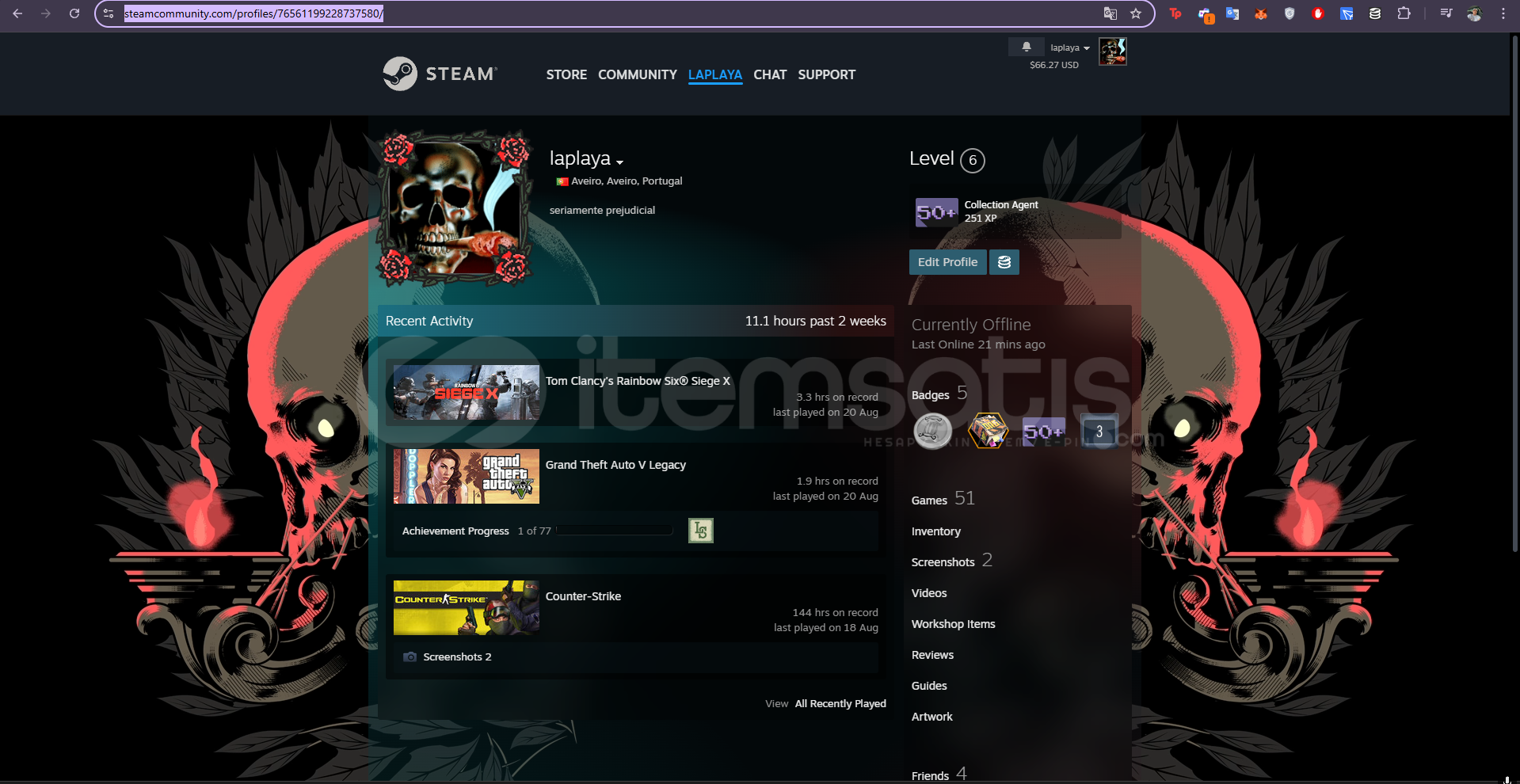This screenshot has height=784, width=1520.
Task: Click the GTA V achievement icon
Action: click(701, 531)
